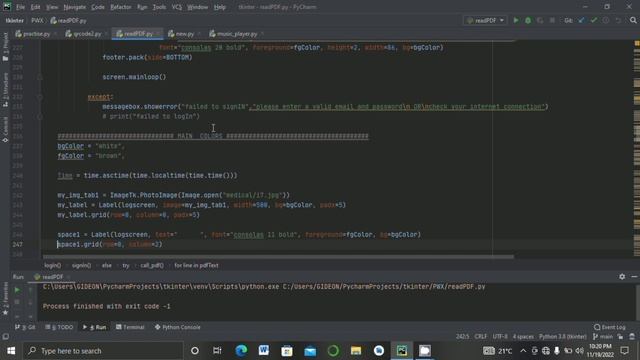640x360 pixels.
Task: Open the Commit sidebar panel
Action: (5, 130)
